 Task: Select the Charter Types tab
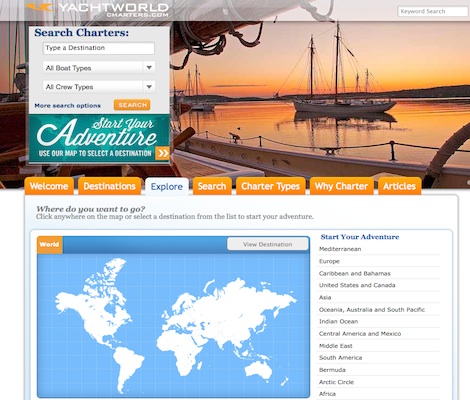(270, 186)
